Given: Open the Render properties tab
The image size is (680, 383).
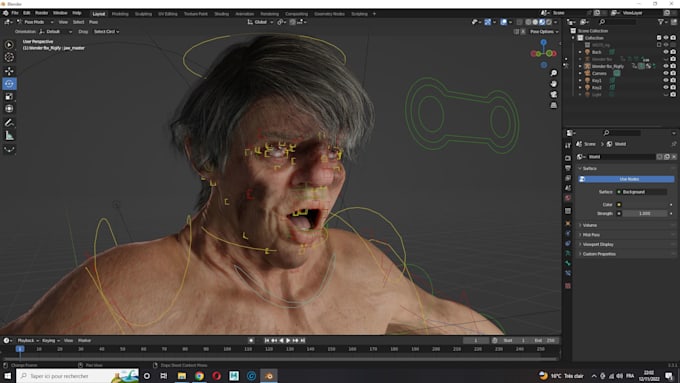Looking at the screenshot, I should click(x=568, y=158).
